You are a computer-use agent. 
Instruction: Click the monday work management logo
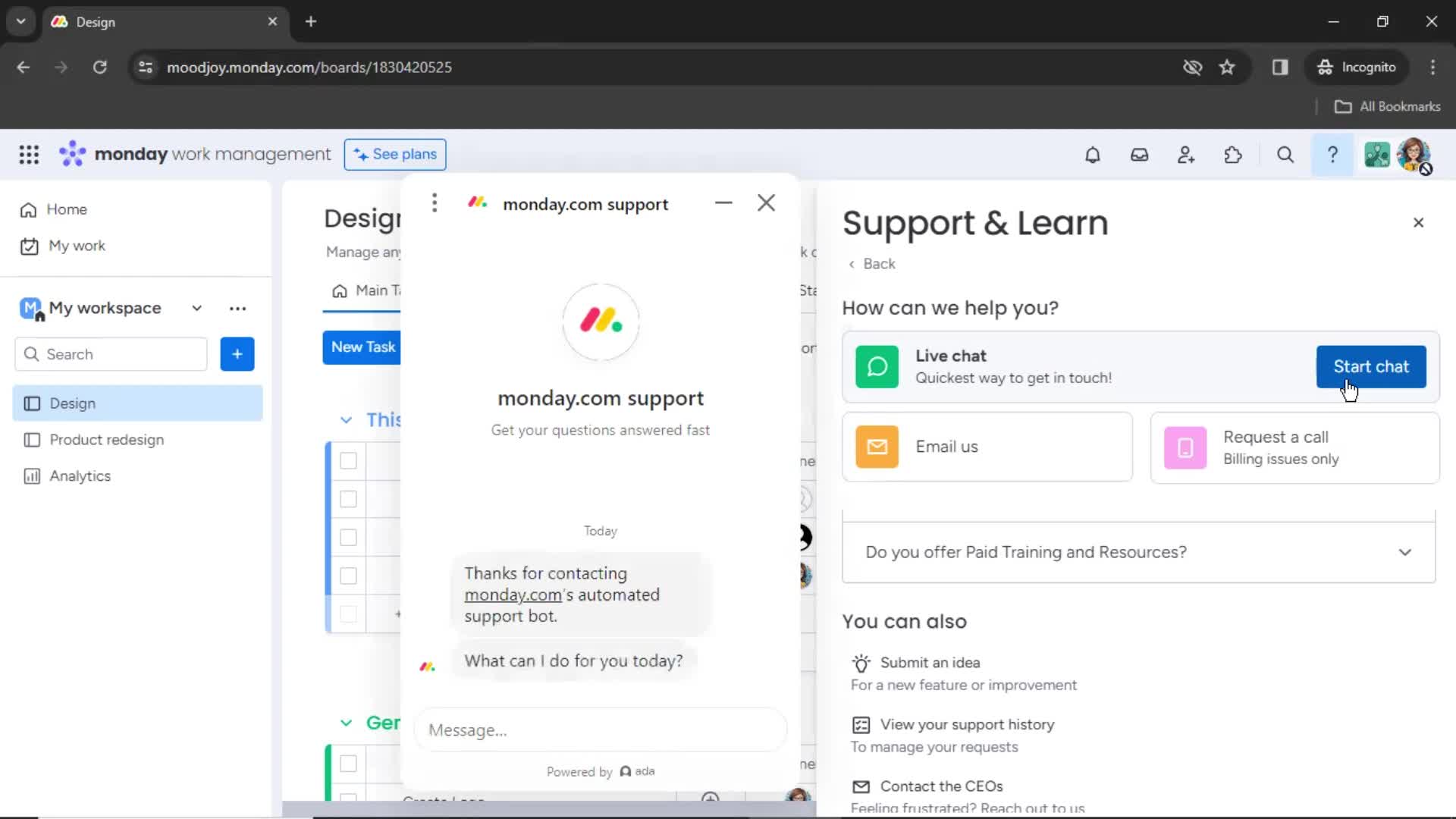[195, 155]
